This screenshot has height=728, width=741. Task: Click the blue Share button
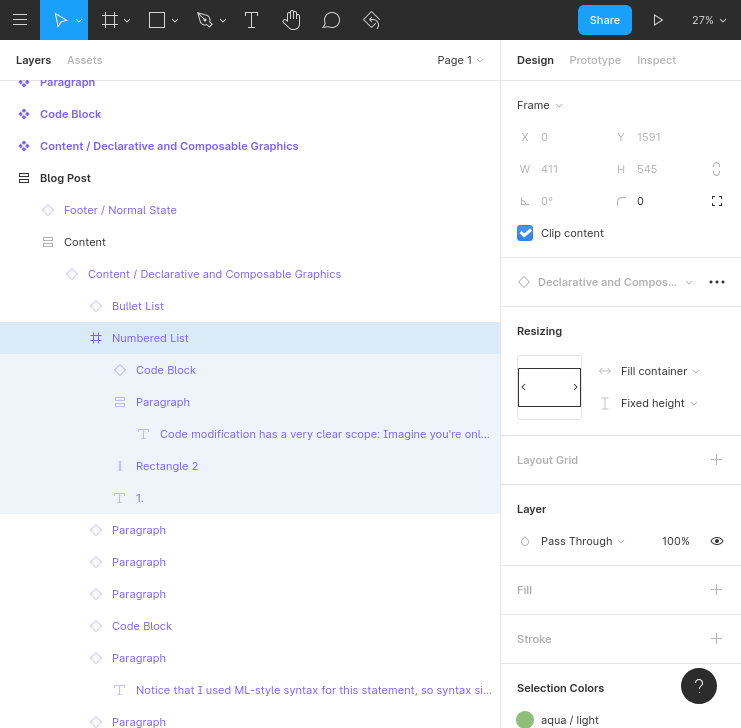[x=604, y=20]
